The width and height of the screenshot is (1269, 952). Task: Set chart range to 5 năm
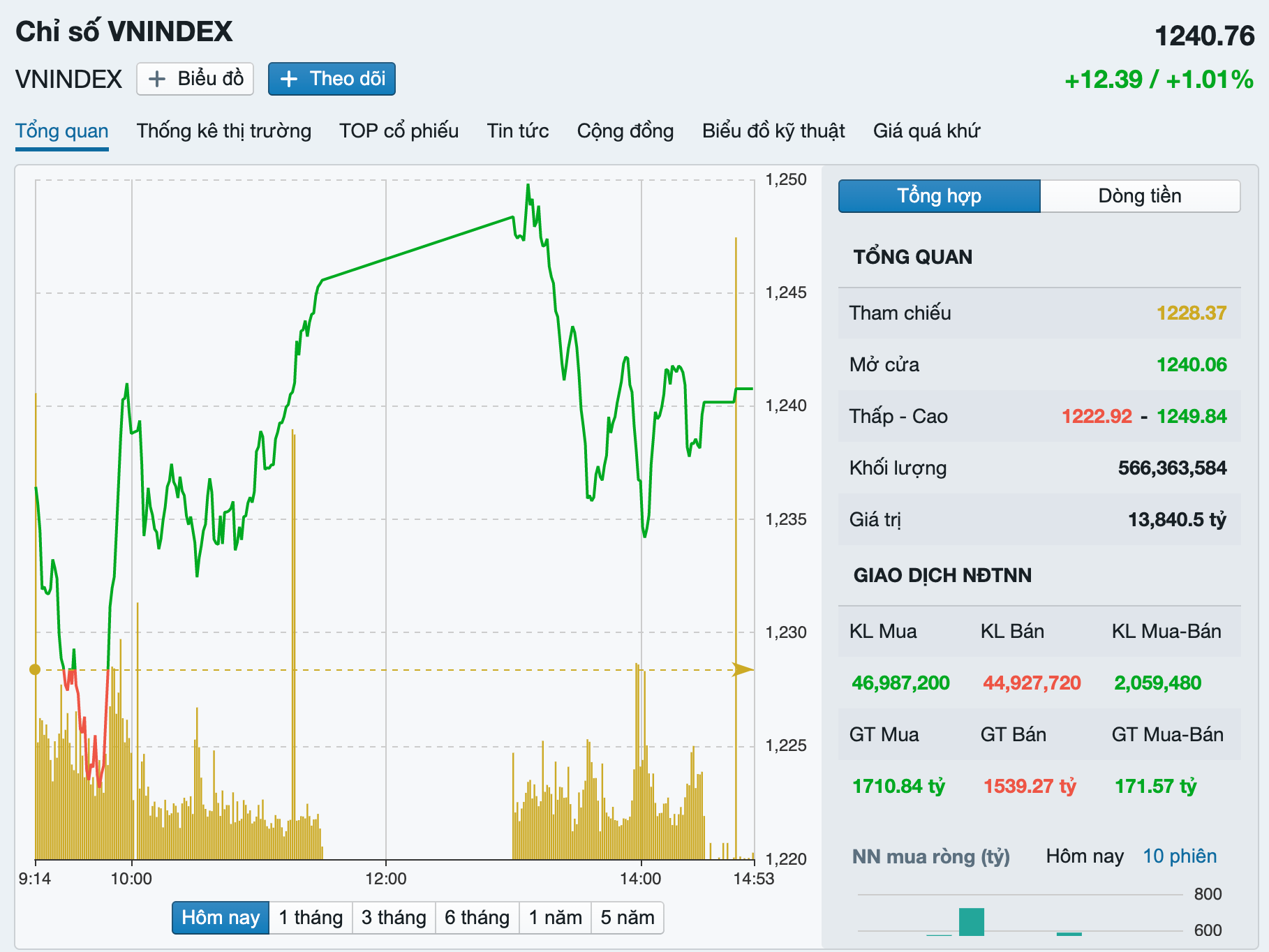coord(628,918)
